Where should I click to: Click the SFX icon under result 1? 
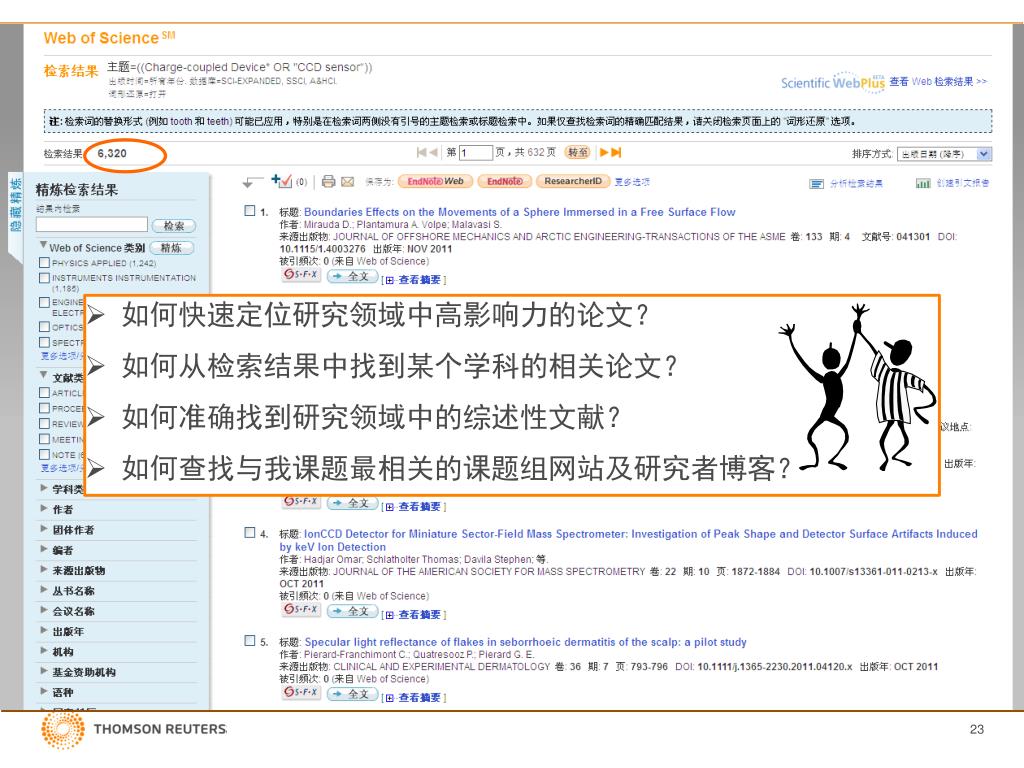[x=302, y=275]
